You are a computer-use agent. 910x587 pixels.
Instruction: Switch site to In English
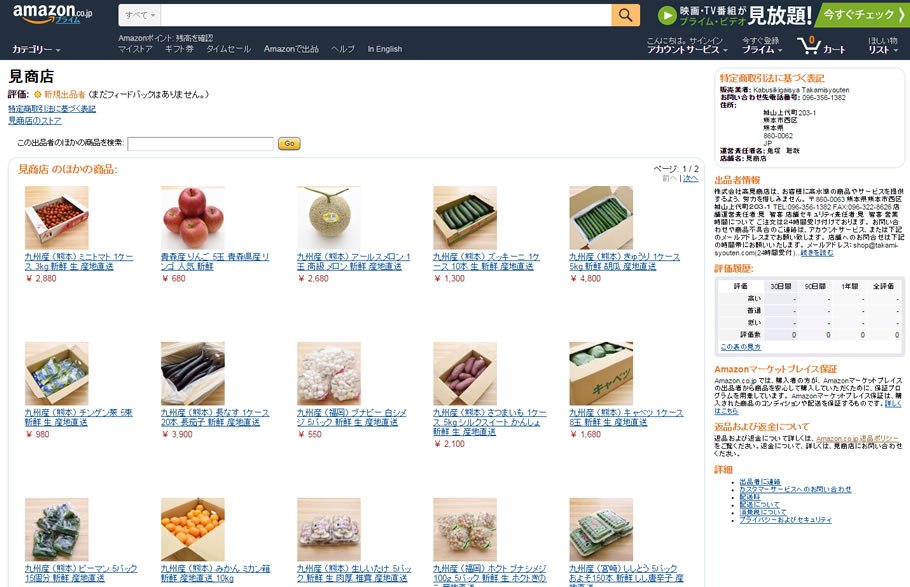click(384, 49)
